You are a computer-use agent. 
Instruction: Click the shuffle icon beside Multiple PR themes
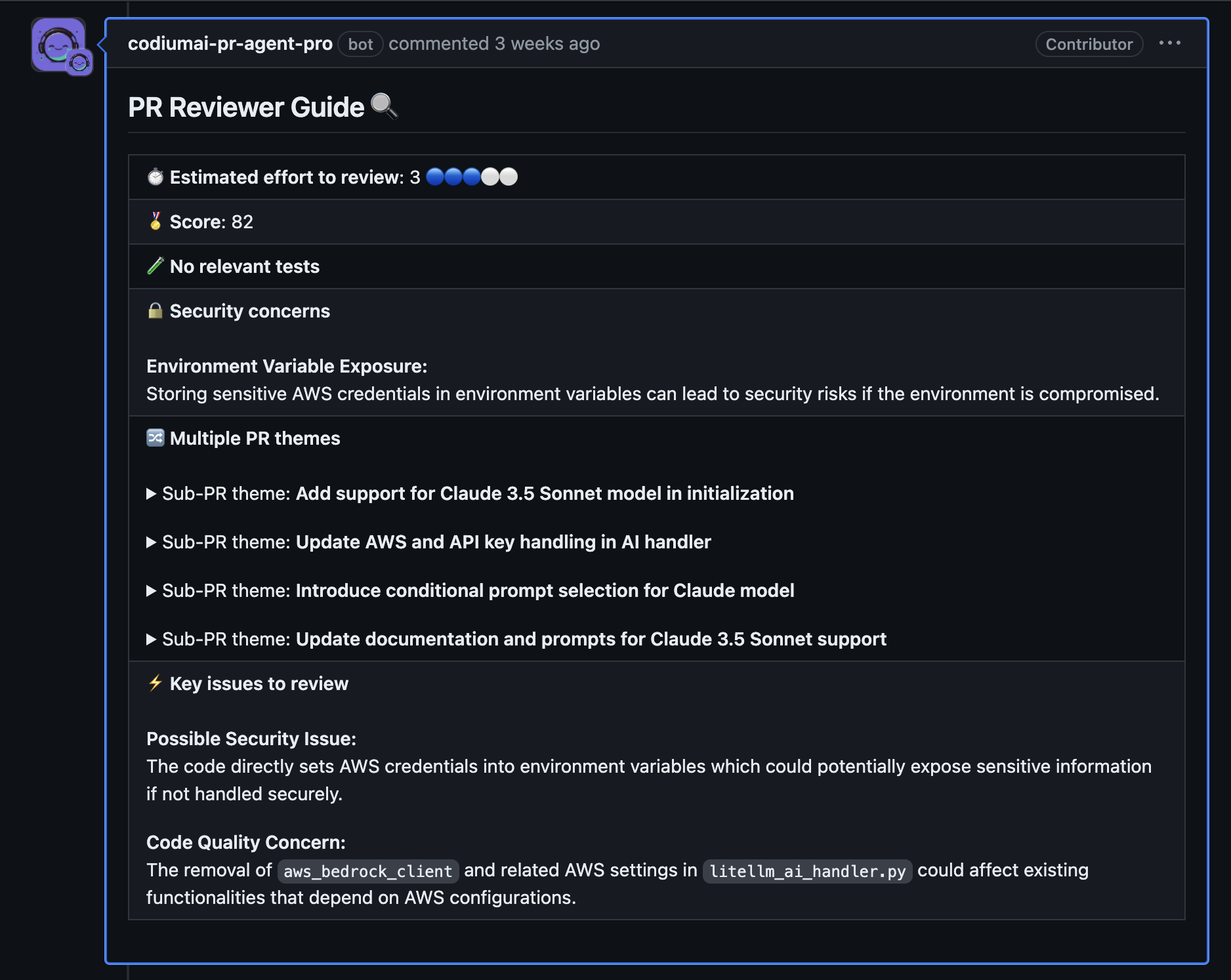pyautogui.click(x=156, y=438)
